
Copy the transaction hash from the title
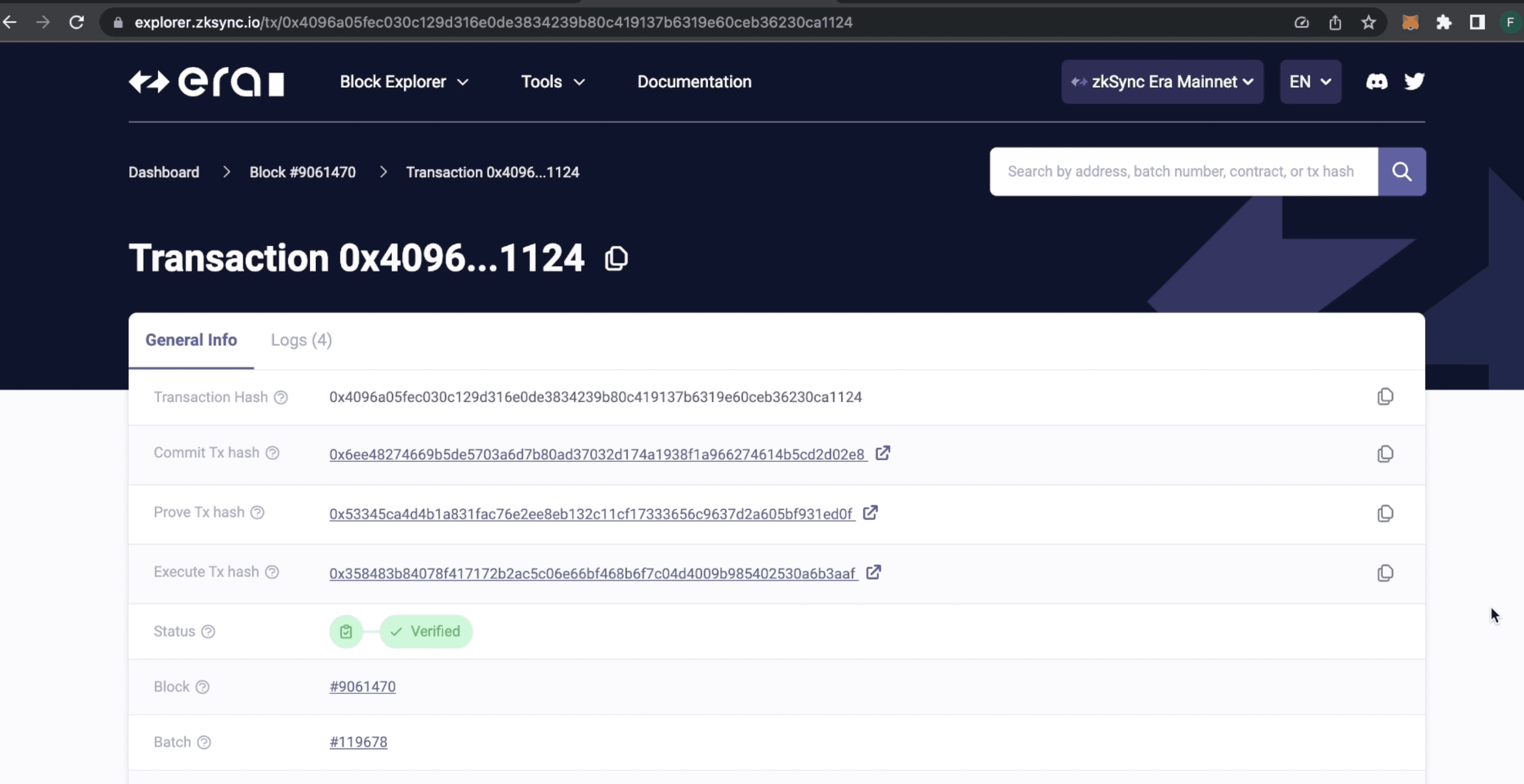click(x=616, y=258)
